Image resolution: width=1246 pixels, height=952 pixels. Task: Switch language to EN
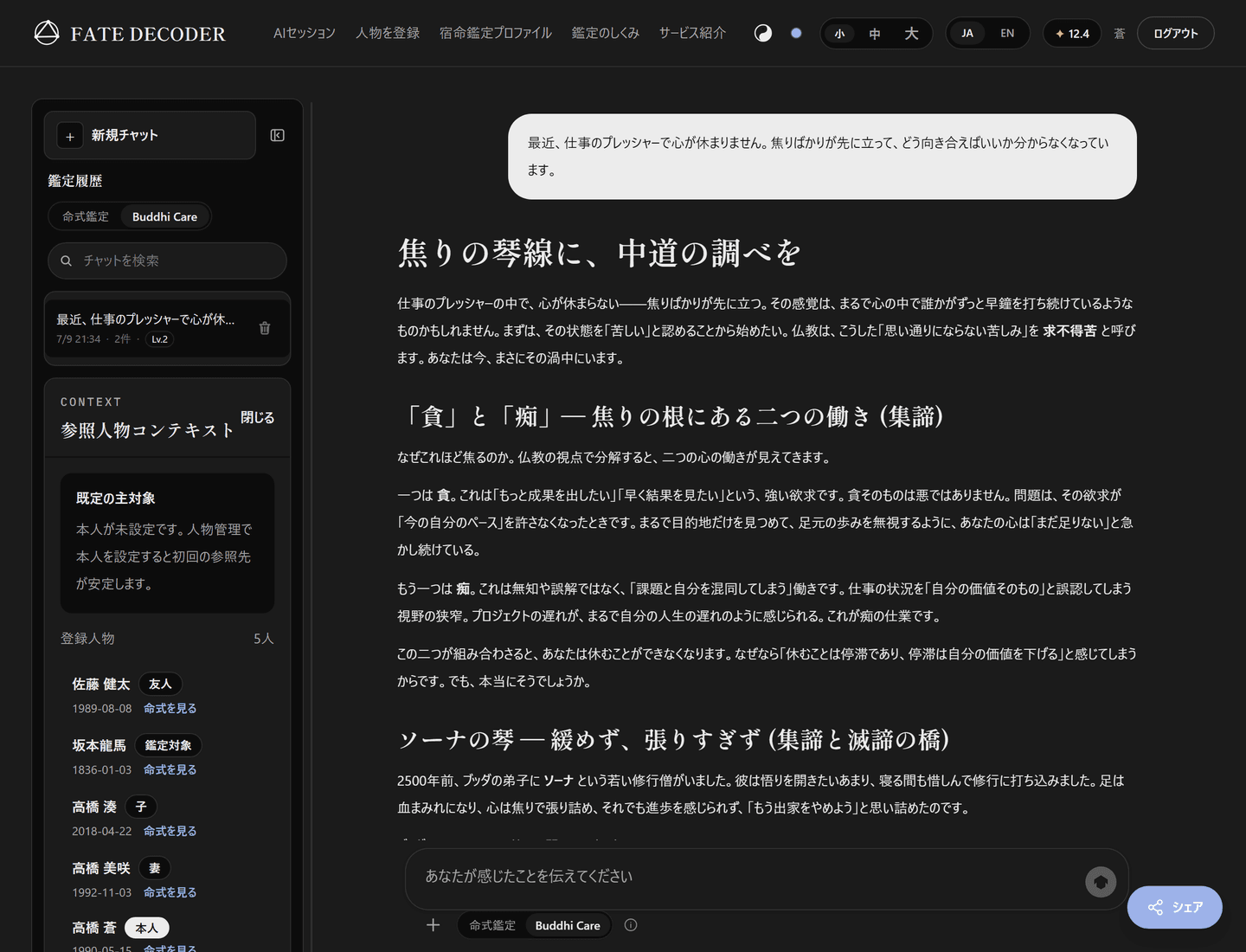coord(1007,33)
